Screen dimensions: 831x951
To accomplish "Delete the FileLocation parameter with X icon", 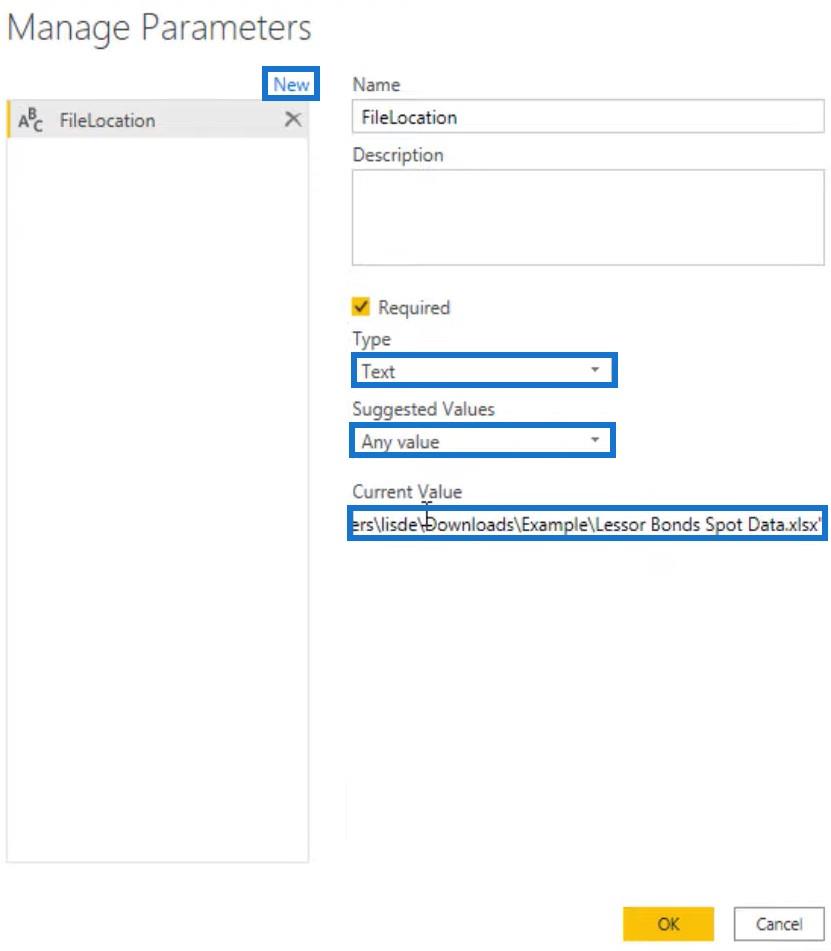I will 293,119.
